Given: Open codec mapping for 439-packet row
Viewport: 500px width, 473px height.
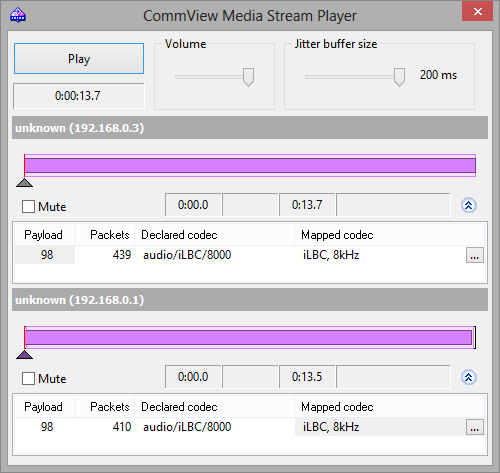Looking at the screenshot, I should click(x=475, y=255).
